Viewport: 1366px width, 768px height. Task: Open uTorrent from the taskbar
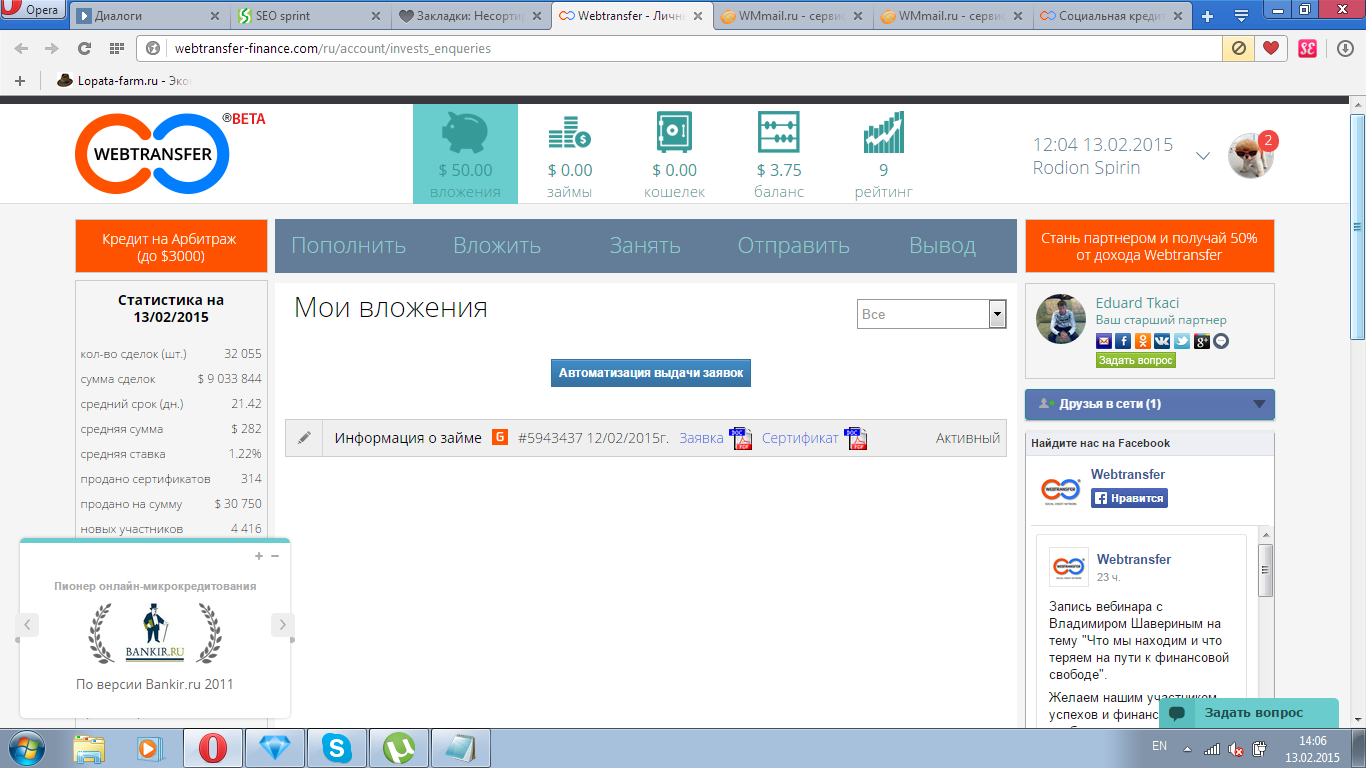pyautogui.click(x=399, y=748)
